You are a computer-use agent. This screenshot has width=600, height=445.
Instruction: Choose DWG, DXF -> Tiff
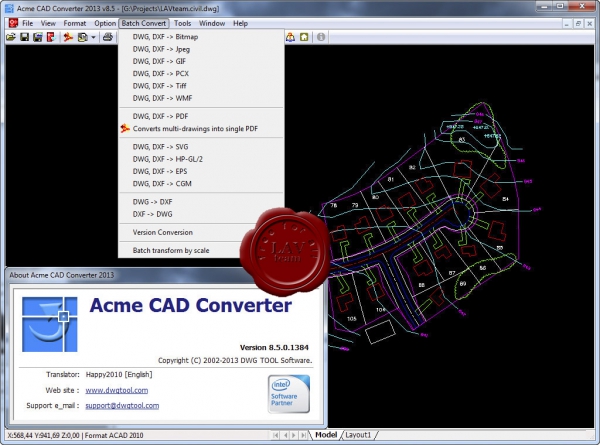coord(201,86)
